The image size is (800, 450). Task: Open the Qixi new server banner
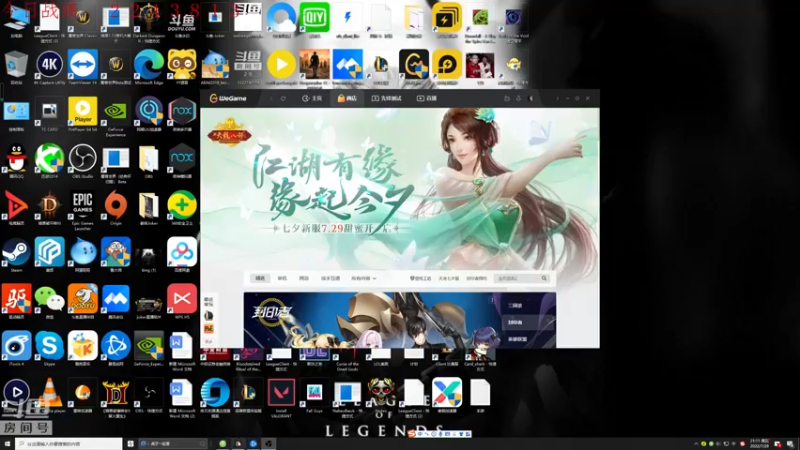point(399,186)
